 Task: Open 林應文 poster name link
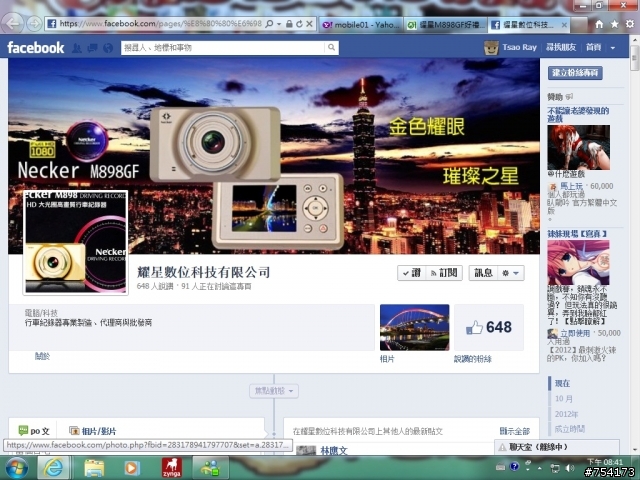point(334,451)
